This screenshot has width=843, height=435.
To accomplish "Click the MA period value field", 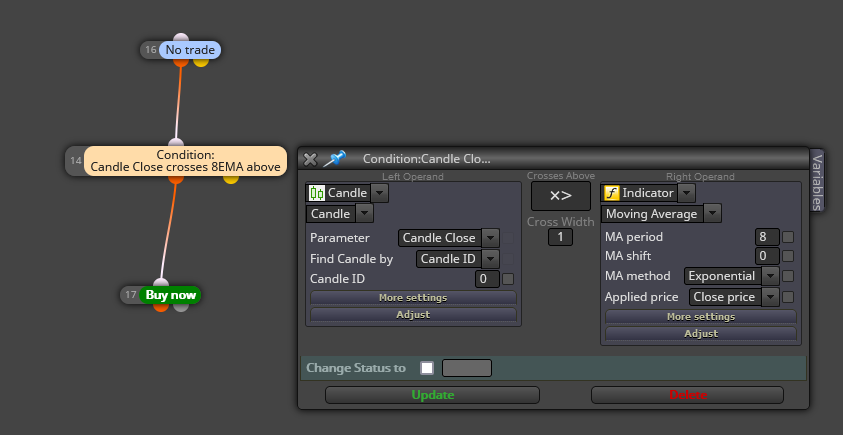I will (x=767, y=237).
